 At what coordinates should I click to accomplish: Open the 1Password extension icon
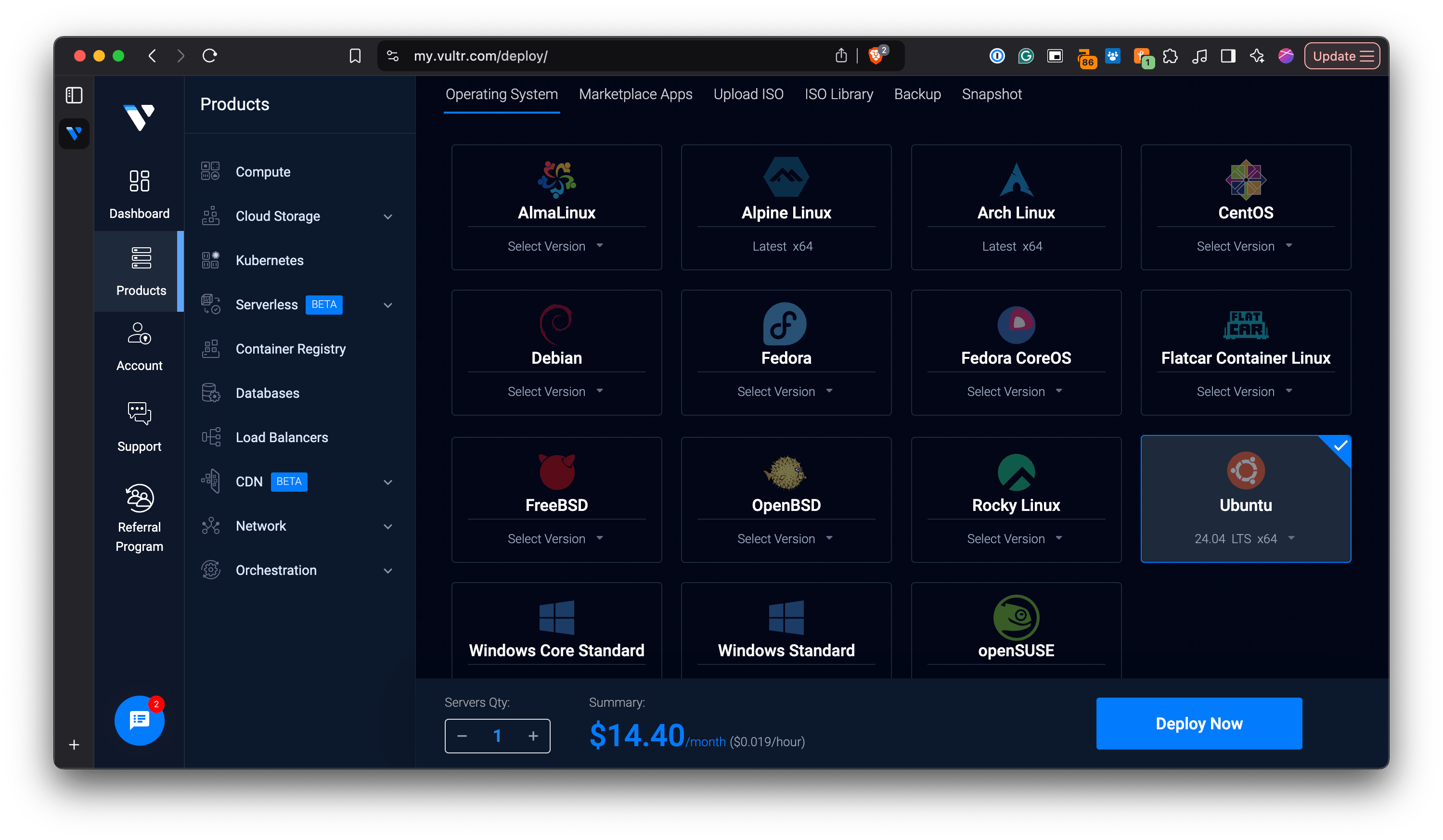point(997,55)
